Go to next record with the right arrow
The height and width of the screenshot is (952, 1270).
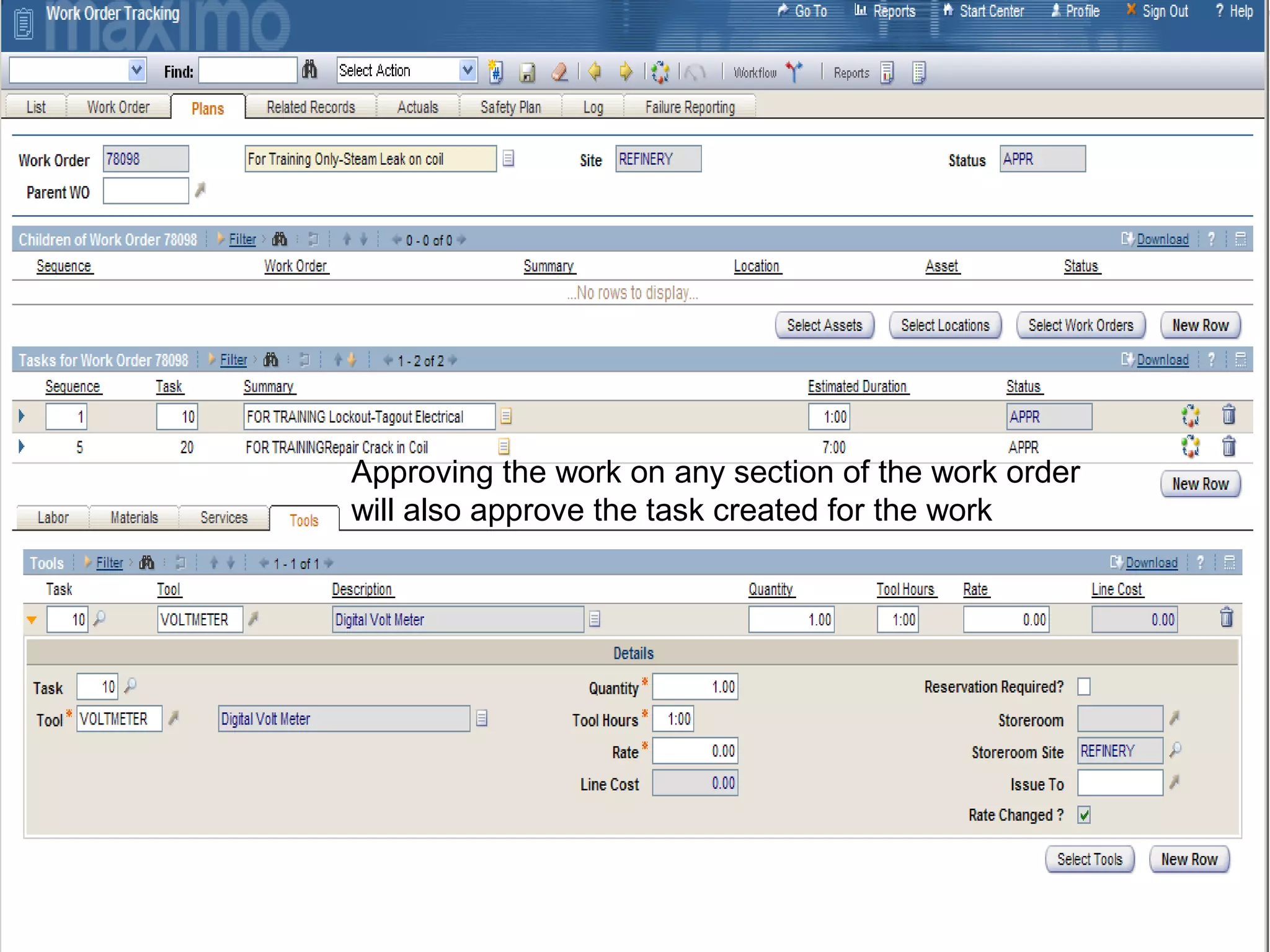[626, 72]
